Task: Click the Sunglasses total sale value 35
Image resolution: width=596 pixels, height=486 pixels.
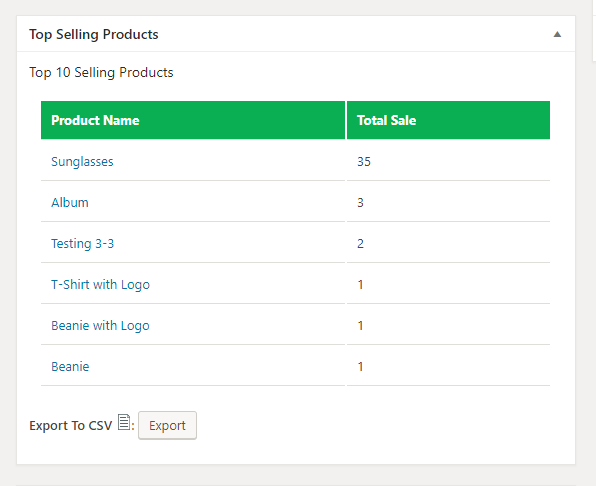Action: [x=364, y=161]
